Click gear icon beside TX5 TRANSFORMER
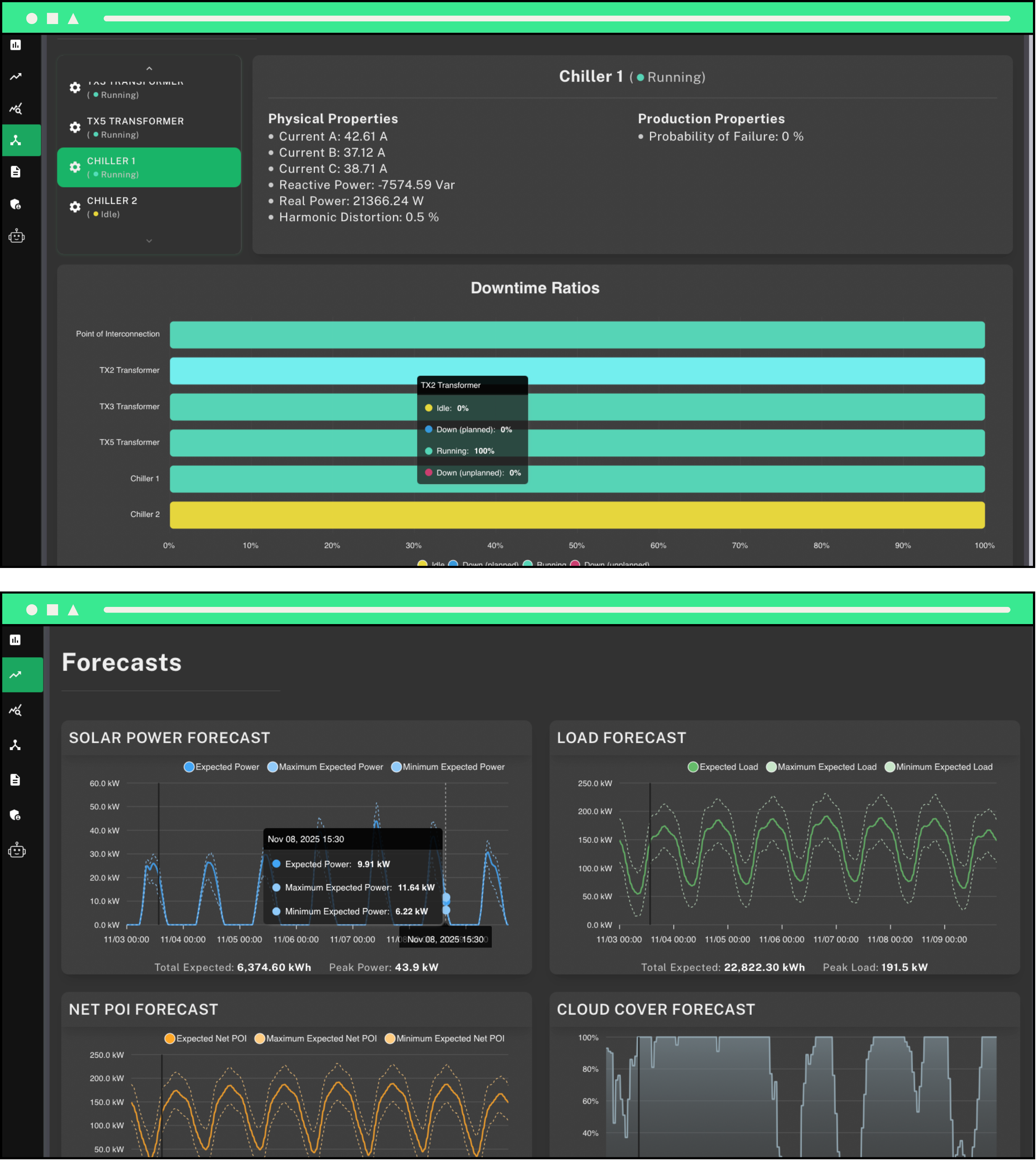This screenshot has width=1036, height=1160. point(75,127)
